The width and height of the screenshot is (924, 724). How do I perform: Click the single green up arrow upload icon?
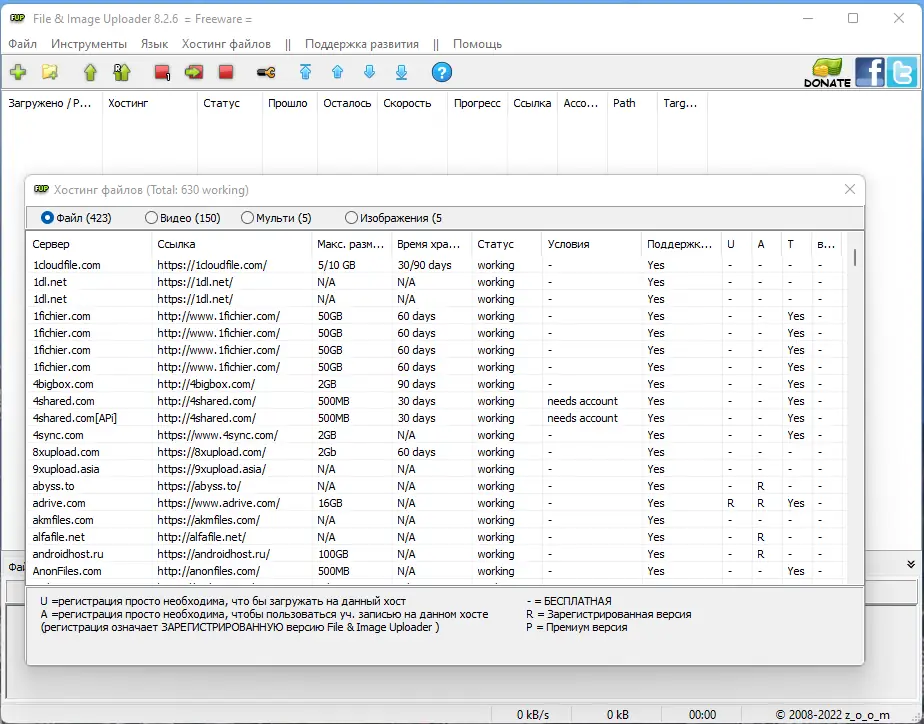90,72
